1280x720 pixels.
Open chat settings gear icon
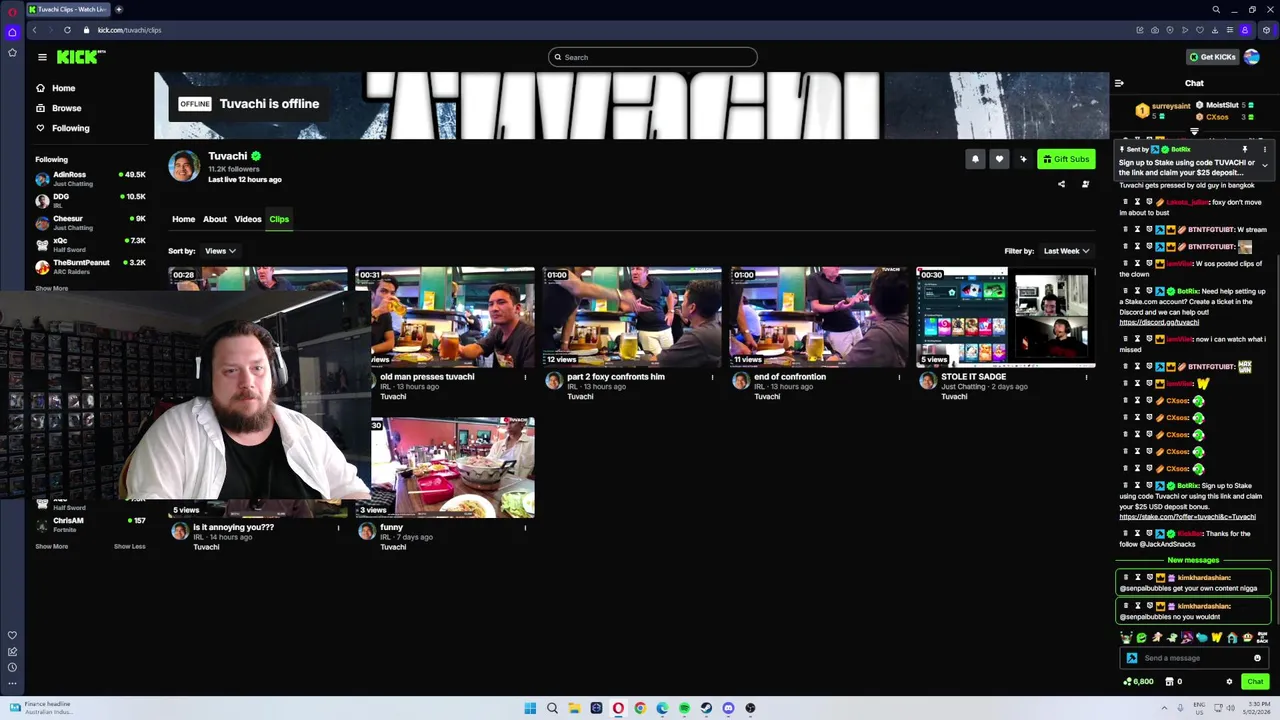[1230, 682]
